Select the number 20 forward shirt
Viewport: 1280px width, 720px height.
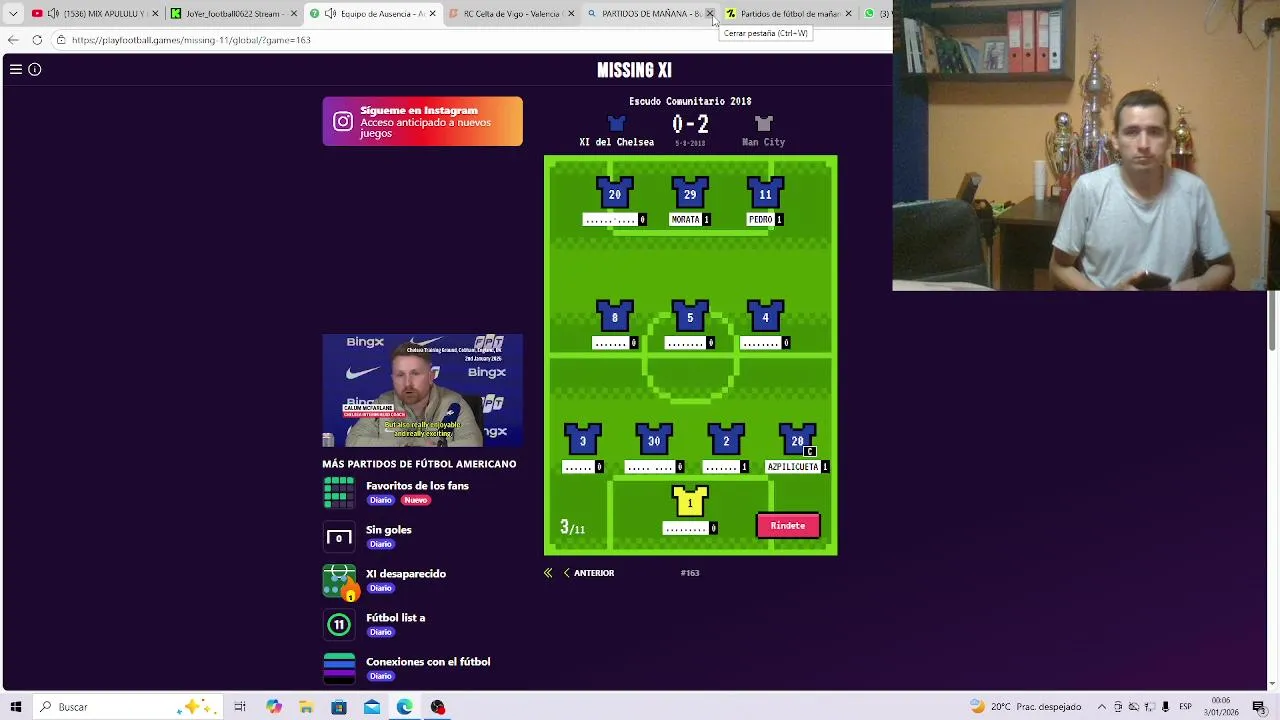click(614, 194)
